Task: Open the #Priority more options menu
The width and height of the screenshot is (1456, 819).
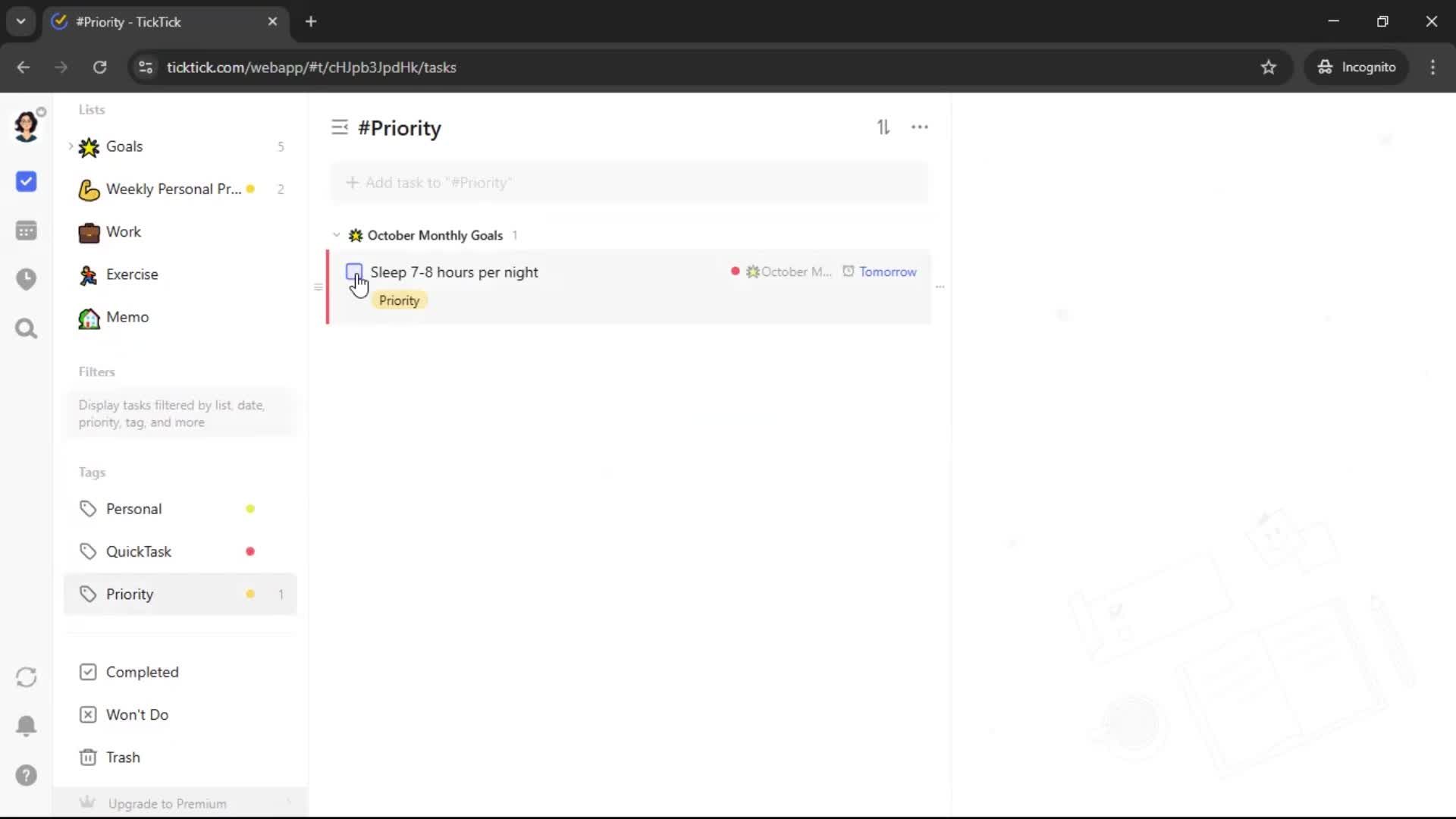Action: tap(919, 127)
